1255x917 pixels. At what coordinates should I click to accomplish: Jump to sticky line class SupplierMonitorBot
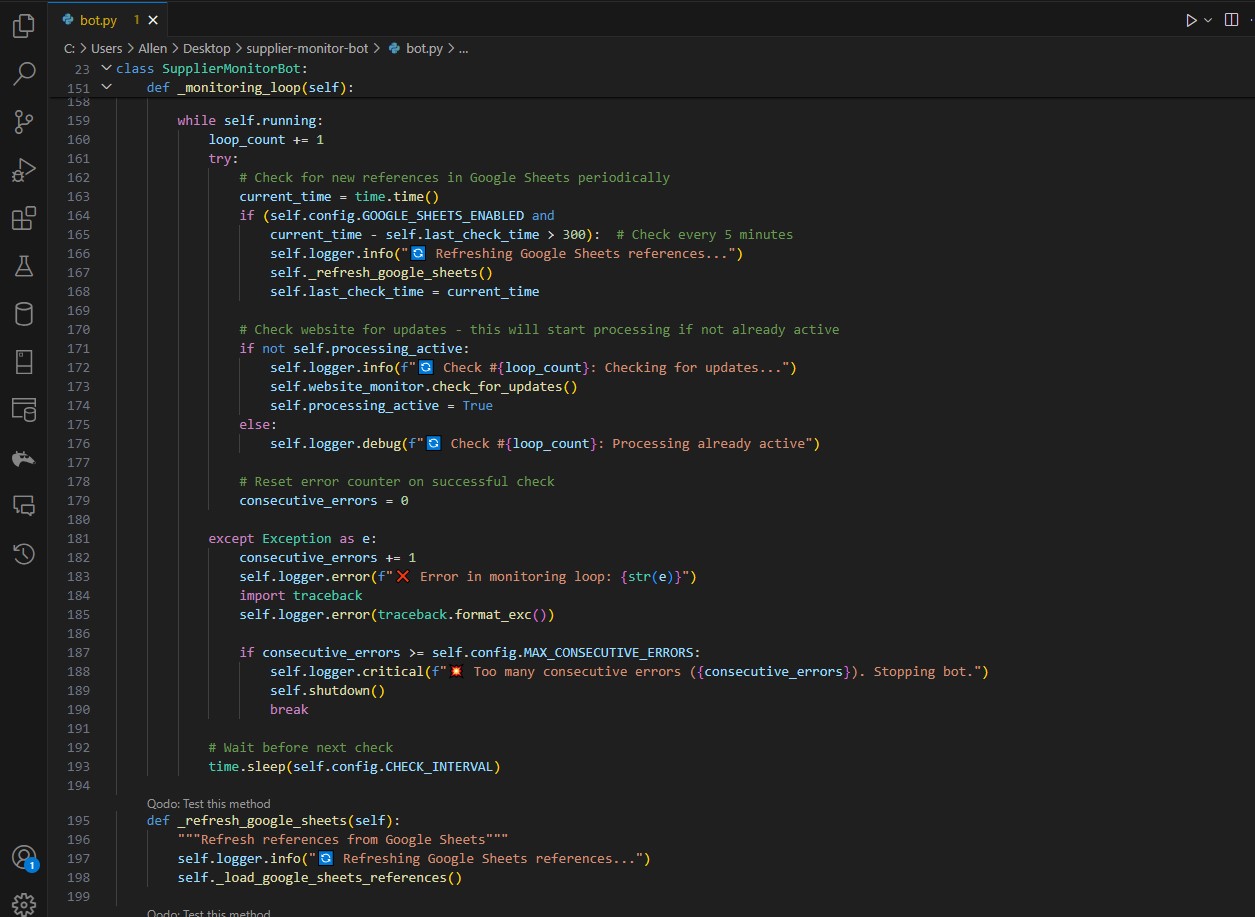coord(212,69)
